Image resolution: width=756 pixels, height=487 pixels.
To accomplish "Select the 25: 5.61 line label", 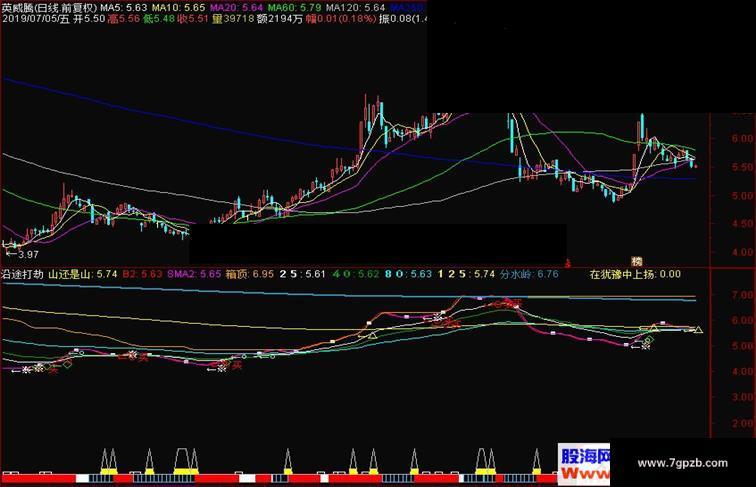I will (x=303, y=274).
